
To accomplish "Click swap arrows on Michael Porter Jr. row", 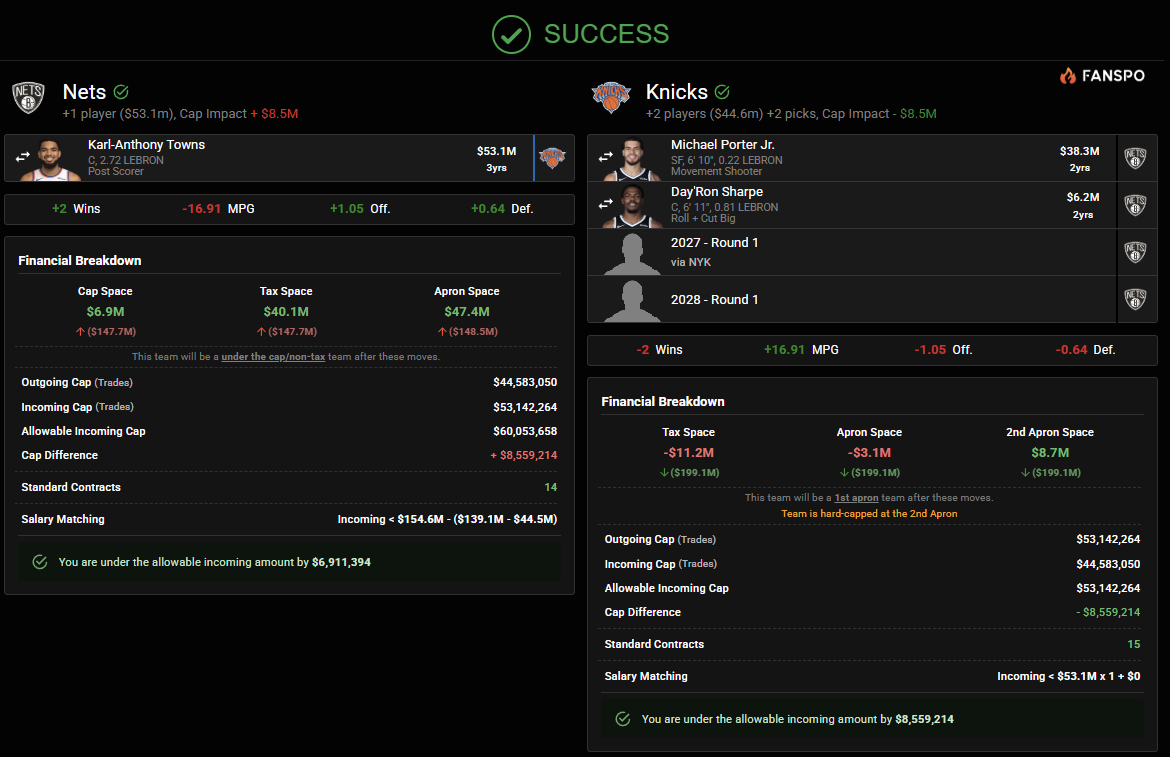I will click(605, 157).
